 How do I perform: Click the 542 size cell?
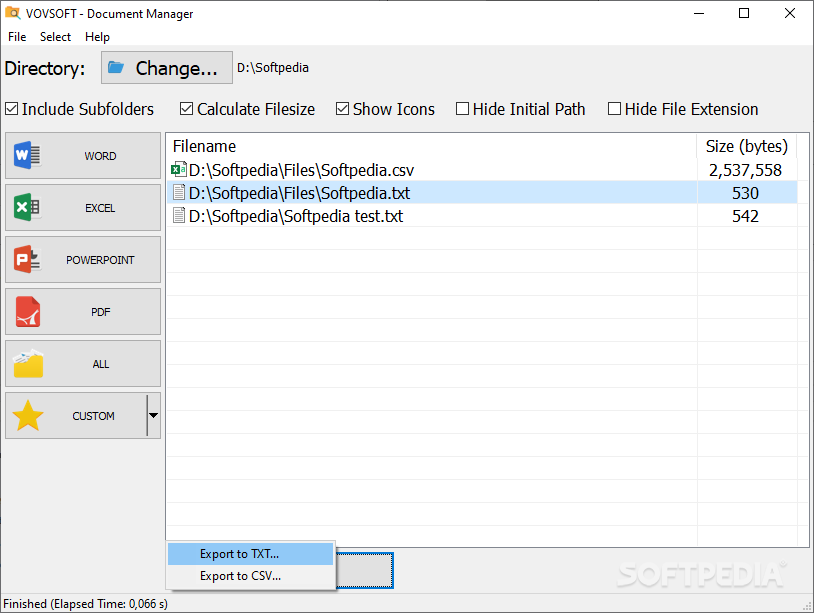(745, 216)
